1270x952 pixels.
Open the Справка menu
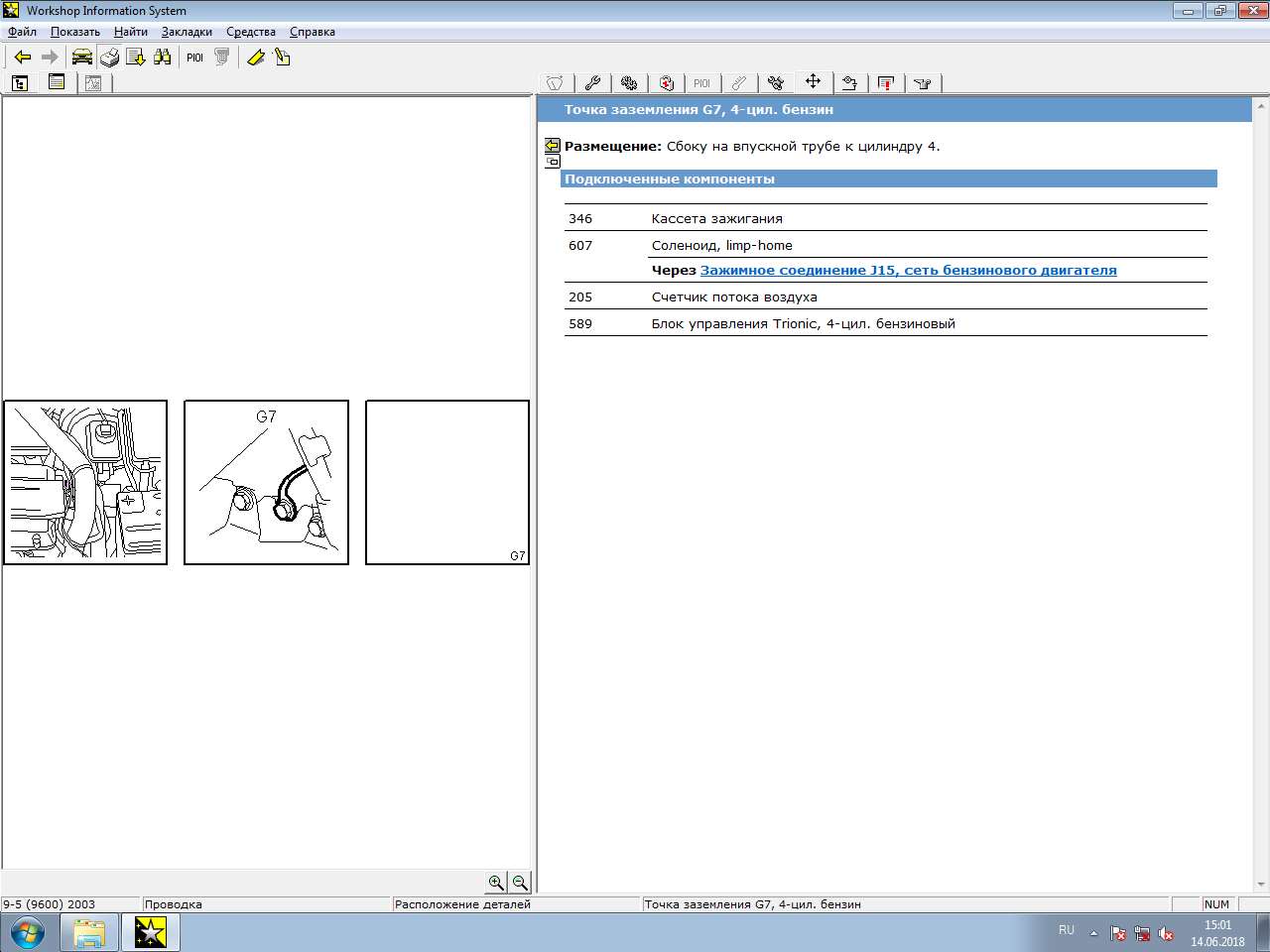312,32
